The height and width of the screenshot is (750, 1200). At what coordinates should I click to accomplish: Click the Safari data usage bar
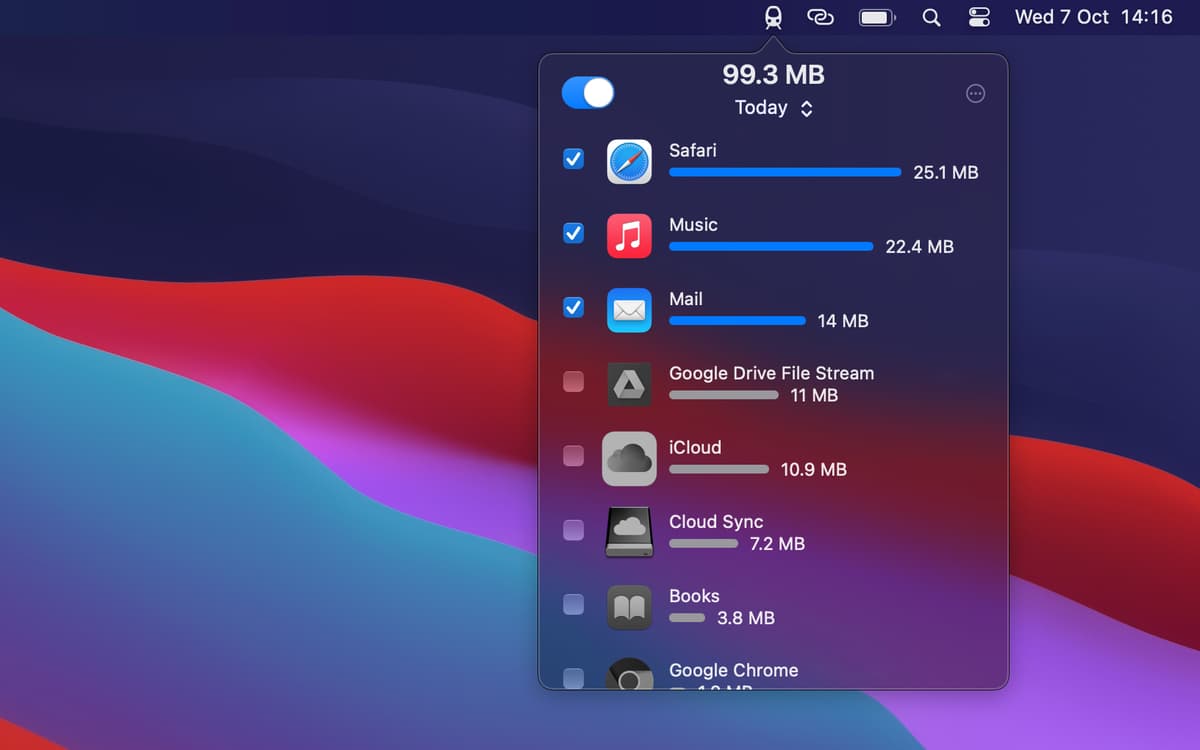pyautogui.click(x=784, y=172)
